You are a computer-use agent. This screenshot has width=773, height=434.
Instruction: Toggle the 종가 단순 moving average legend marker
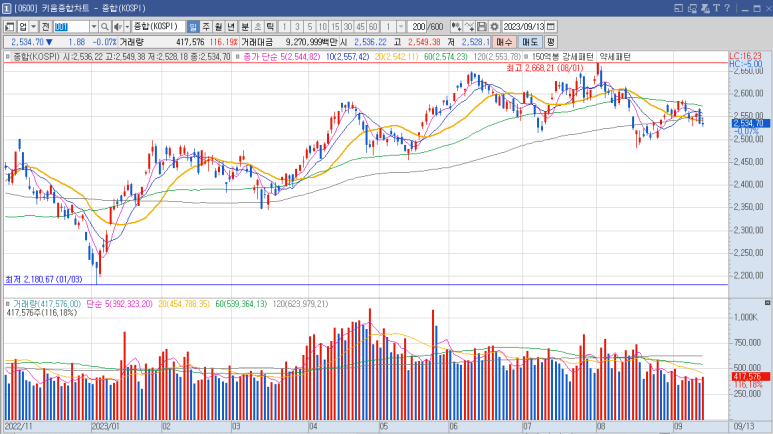[238, 57]
